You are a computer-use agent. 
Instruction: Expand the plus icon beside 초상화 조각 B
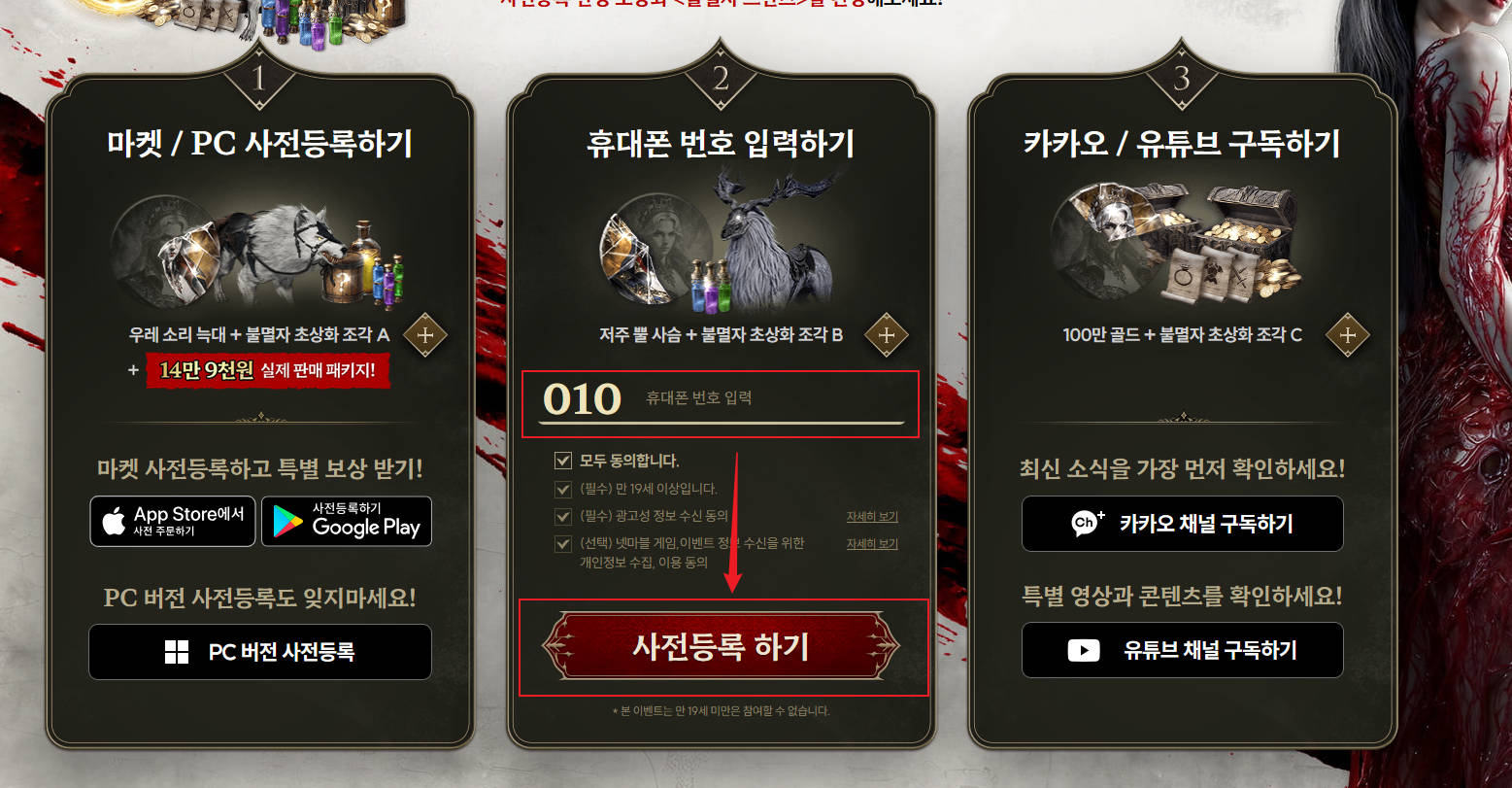(x=886, y=335)
